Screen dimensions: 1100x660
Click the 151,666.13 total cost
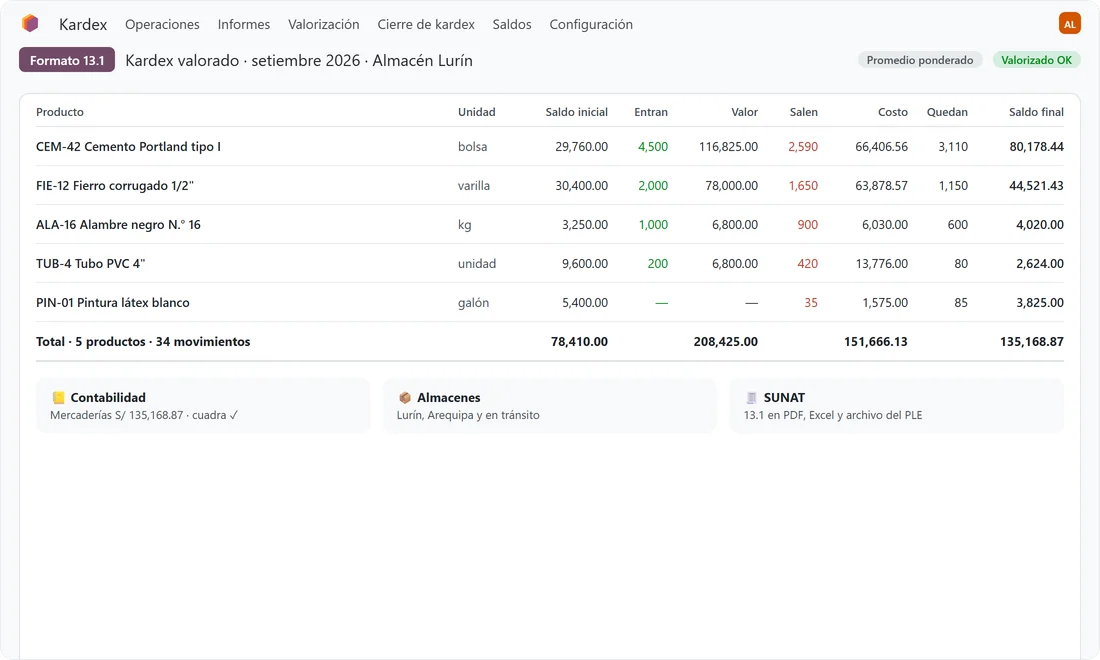(876, 342)
